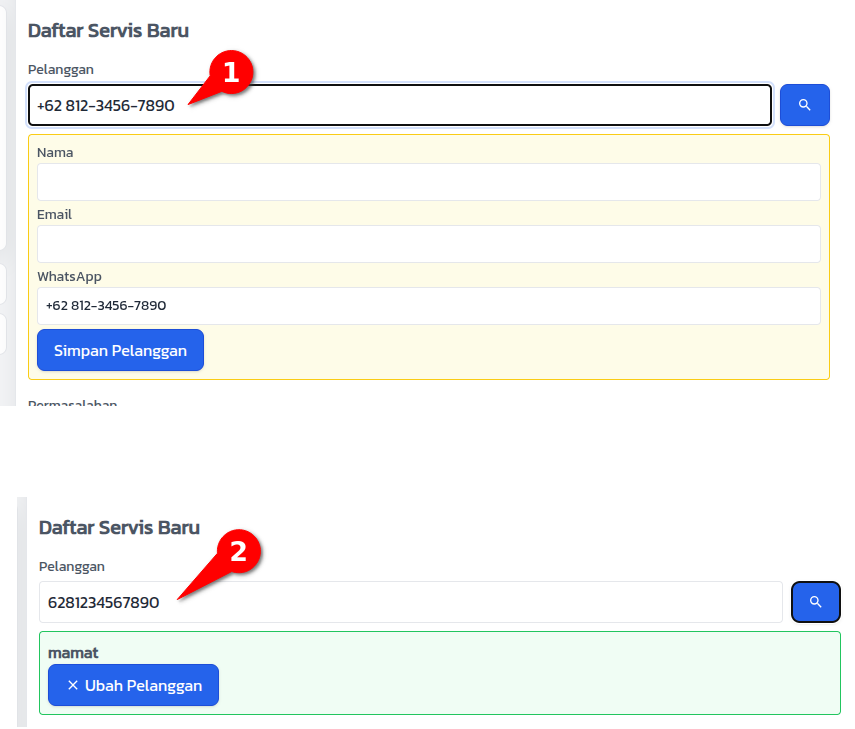Image resolution: width=855 pixels, height=729 pixels.
Task: Click search icon beside +62 812-3456-7890 field
Action: click(x=804, y=105)
